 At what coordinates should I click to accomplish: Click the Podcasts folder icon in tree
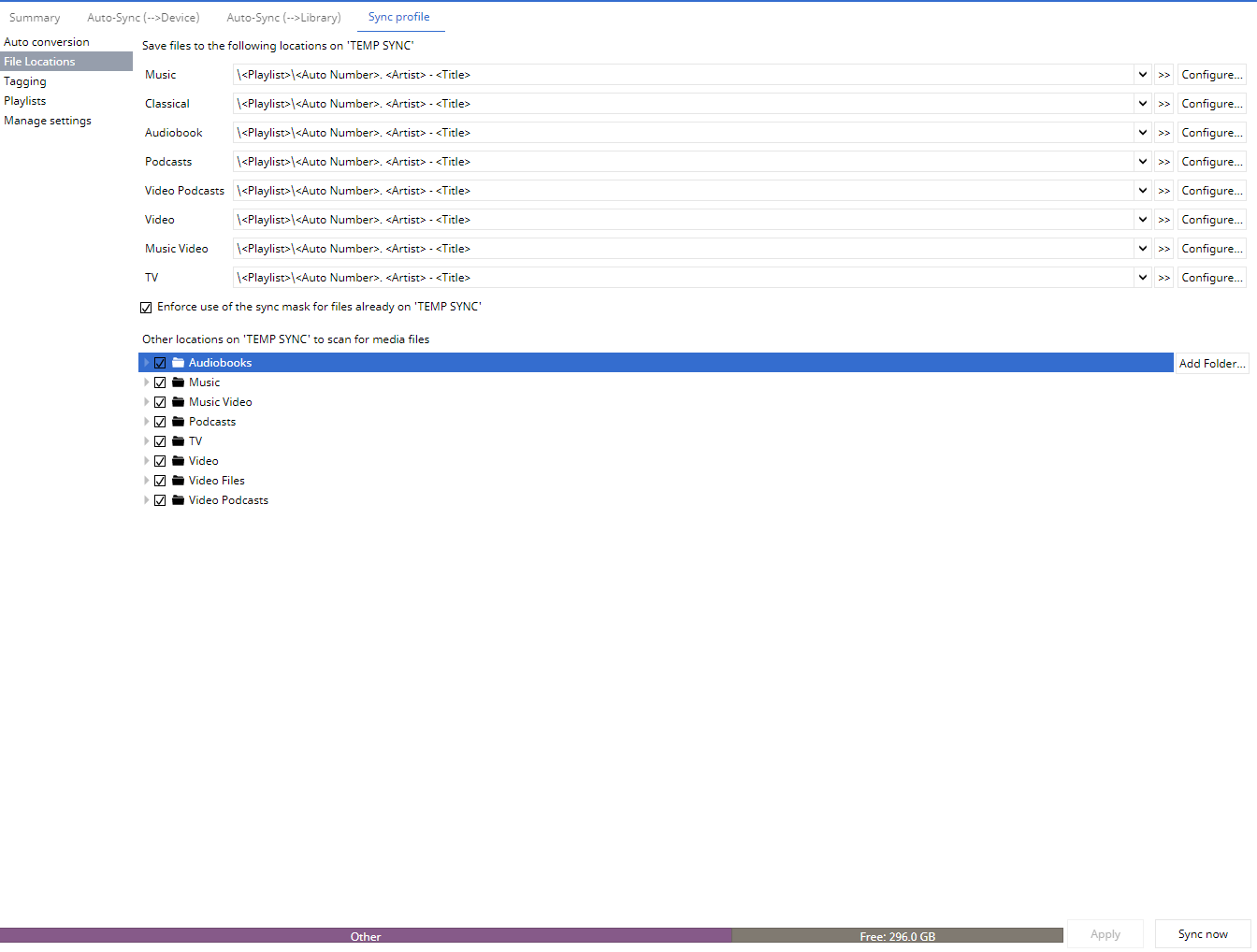(x=178, y=422)
